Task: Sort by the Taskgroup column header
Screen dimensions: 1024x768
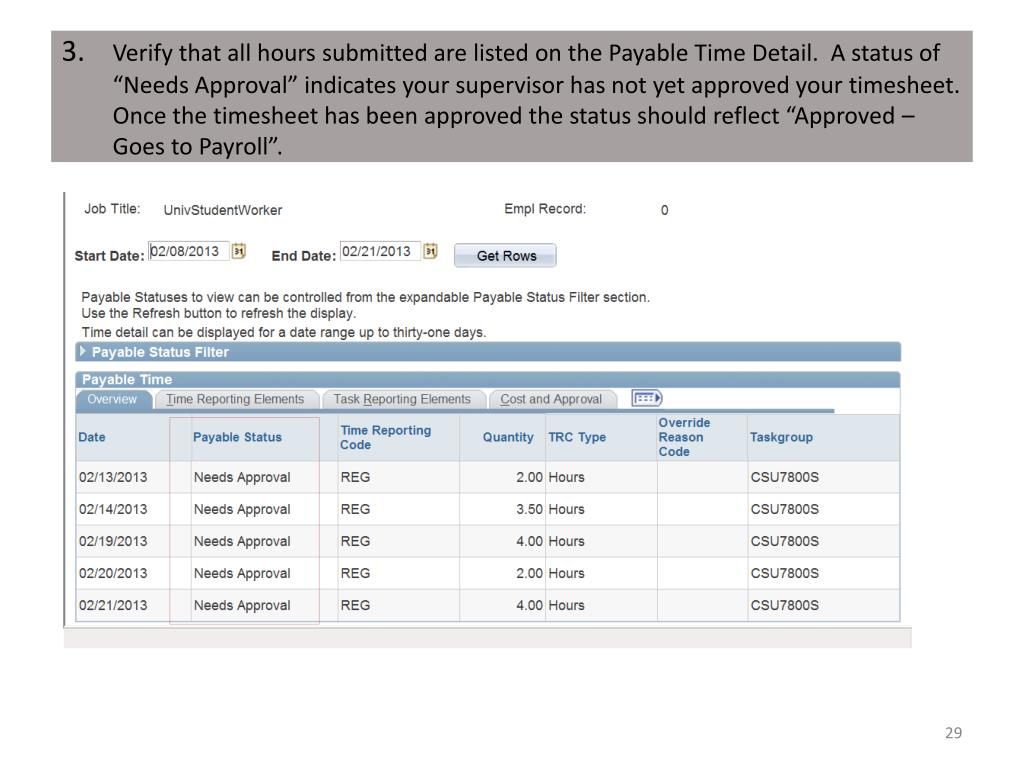Action: (781, 437)
